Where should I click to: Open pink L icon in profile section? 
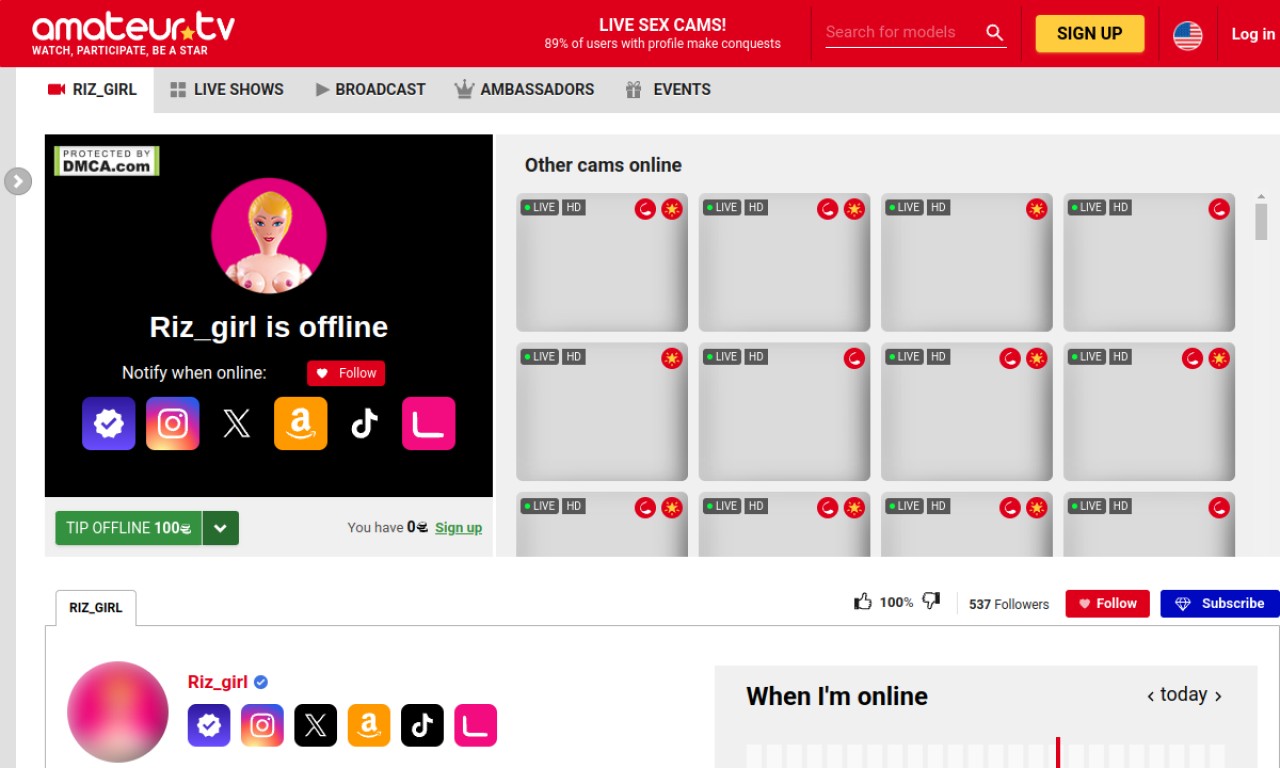coord(476,726)
